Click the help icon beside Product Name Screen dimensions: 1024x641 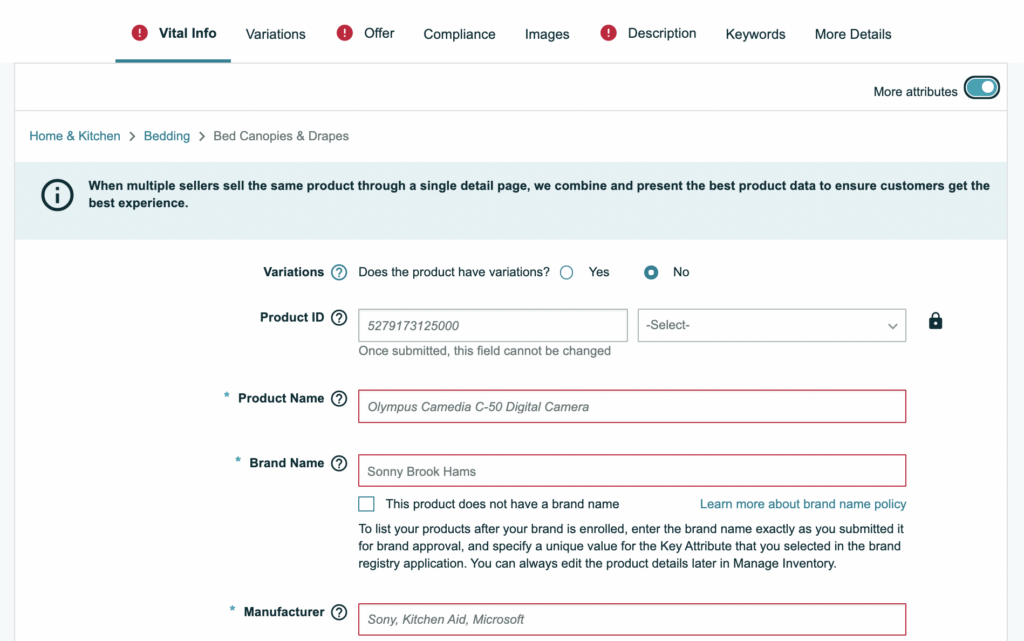pyautogui.click(x=339, y=399)
